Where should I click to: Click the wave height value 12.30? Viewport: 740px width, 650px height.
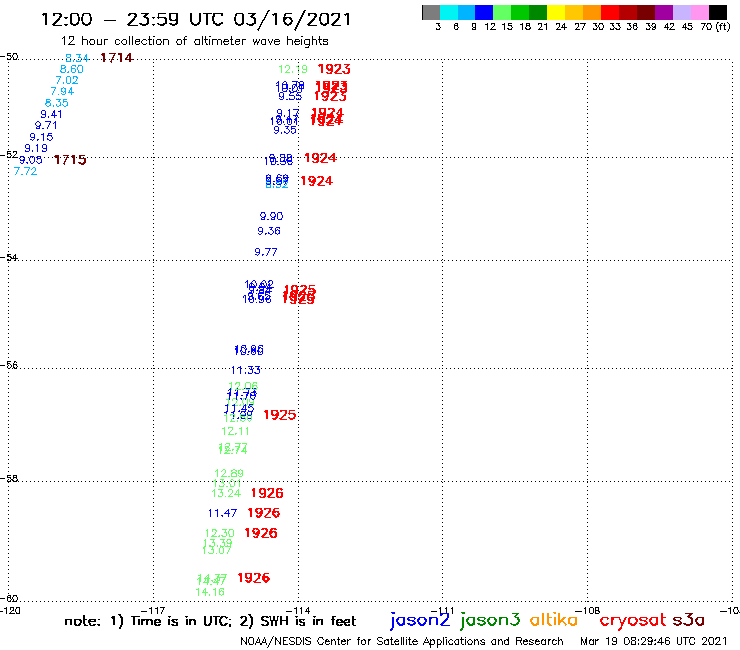click(x=219, y=533)
